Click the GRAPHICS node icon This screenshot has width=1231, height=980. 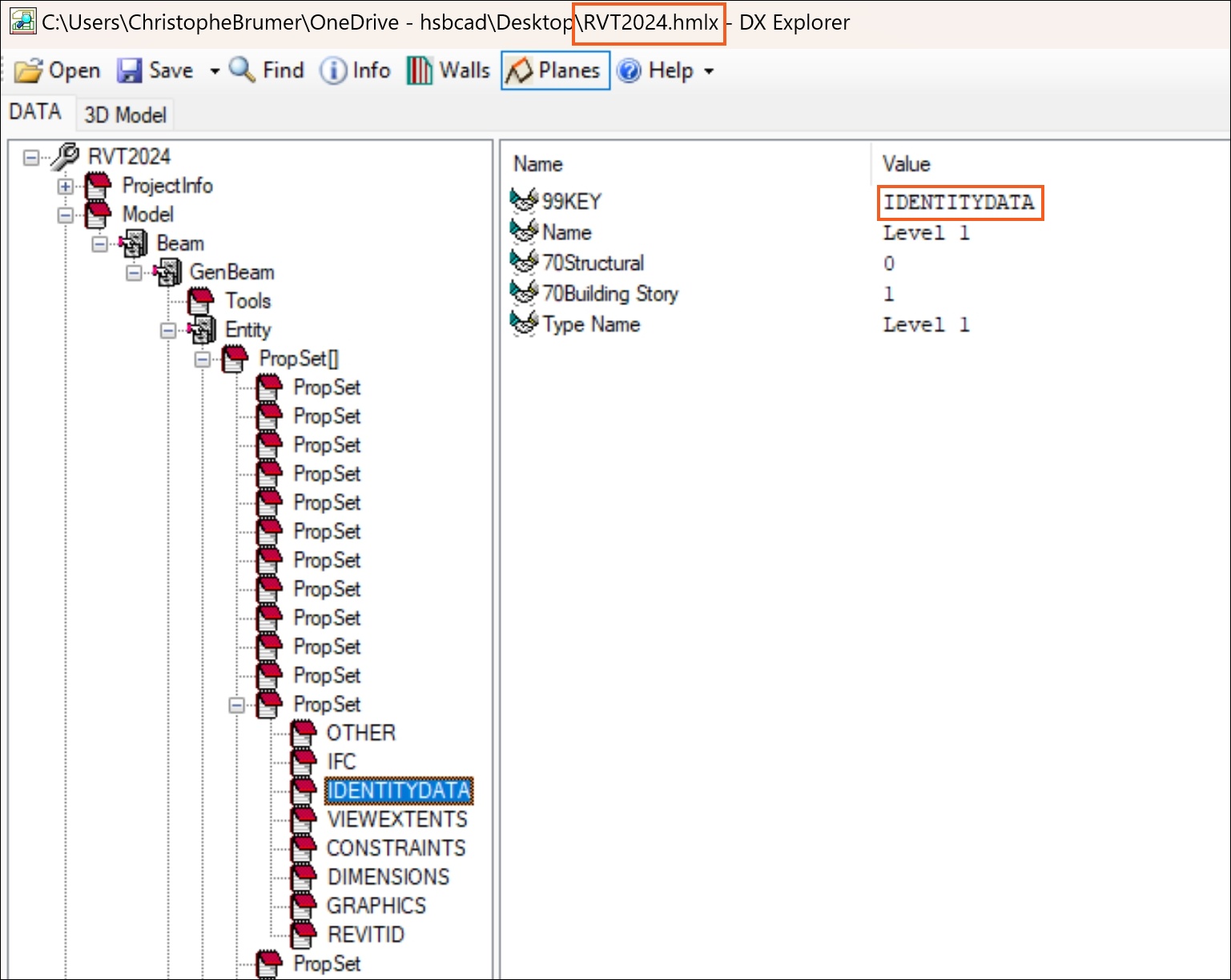point(304,906)
